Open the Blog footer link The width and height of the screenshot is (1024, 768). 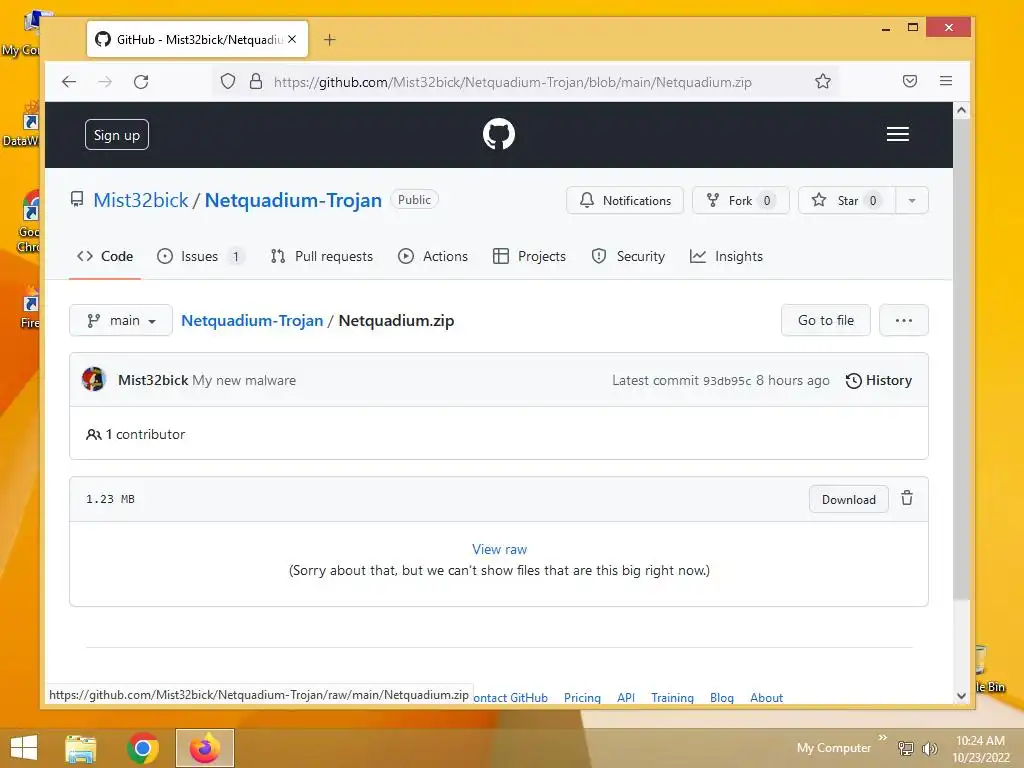point(722,697)
